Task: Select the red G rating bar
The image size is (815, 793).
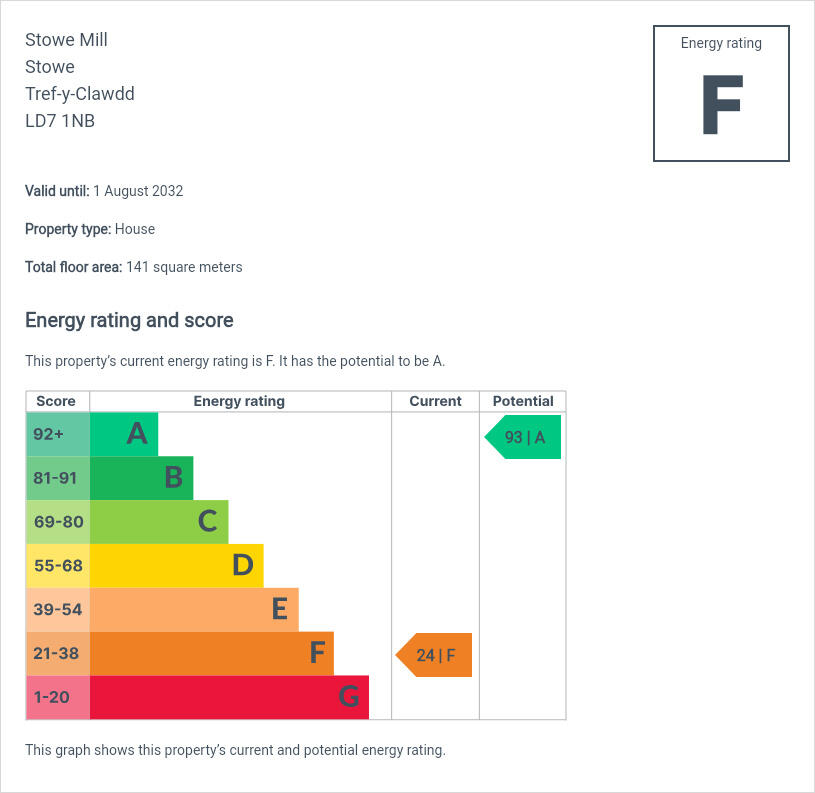Action: pos(229,698)
